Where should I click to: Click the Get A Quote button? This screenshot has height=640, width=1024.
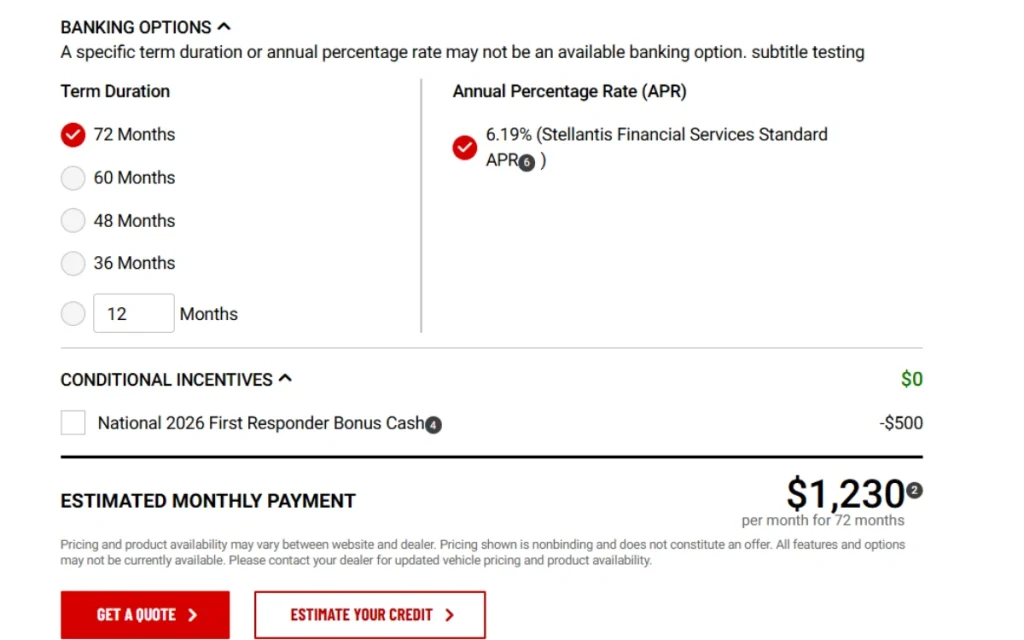(144, 614)
